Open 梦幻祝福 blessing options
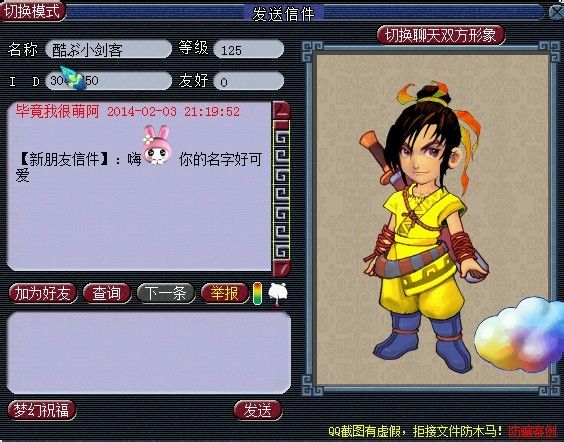This screenshot has width=564, height=442. click(x=42, y=410)
